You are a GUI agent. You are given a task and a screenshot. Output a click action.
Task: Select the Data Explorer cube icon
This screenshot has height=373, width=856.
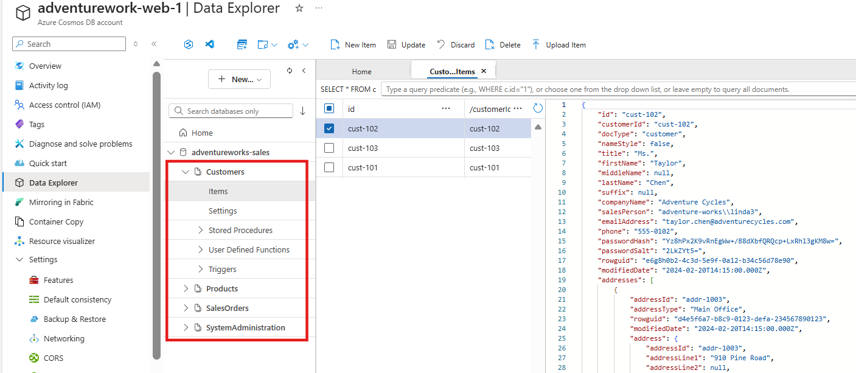20,183
